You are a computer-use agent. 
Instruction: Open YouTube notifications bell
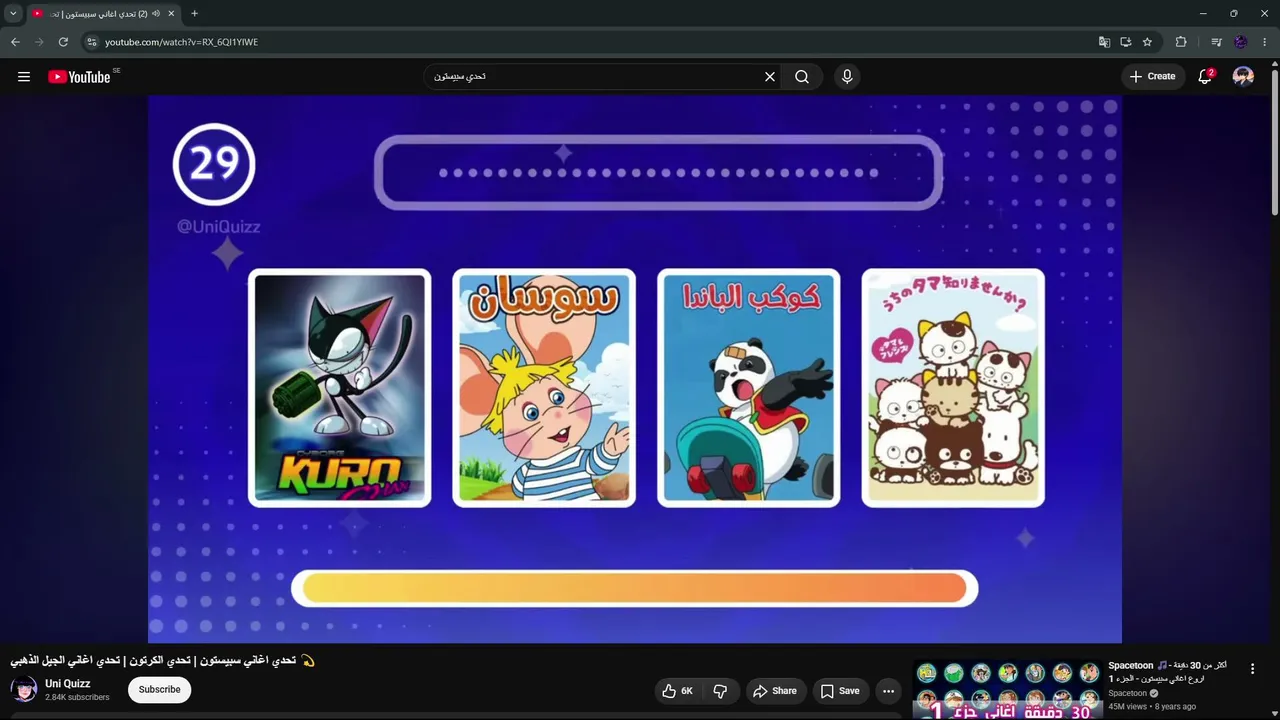tap(1205, 77)
